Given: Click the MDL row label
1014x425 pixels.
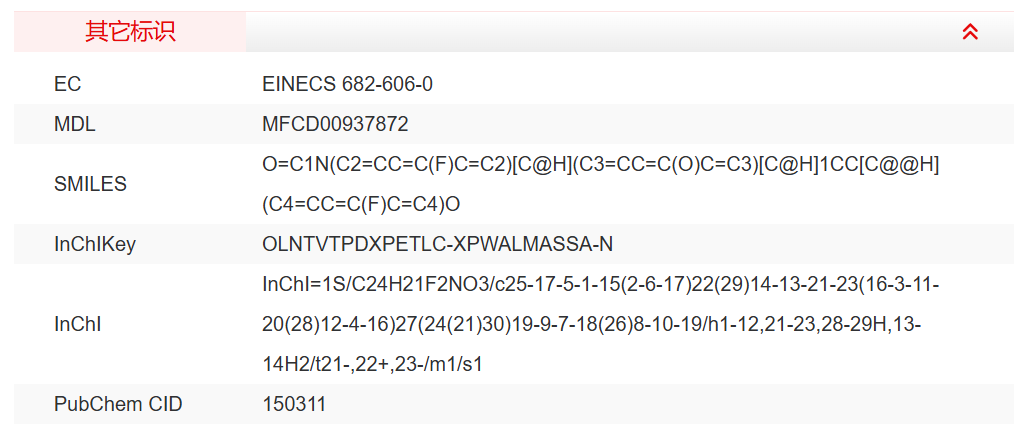Looking at the screenshot, I should pos(75,124).
